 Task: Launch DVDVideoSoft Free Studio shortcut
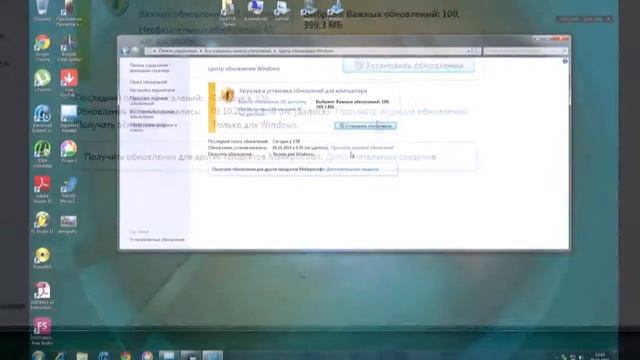coord(42,331)
